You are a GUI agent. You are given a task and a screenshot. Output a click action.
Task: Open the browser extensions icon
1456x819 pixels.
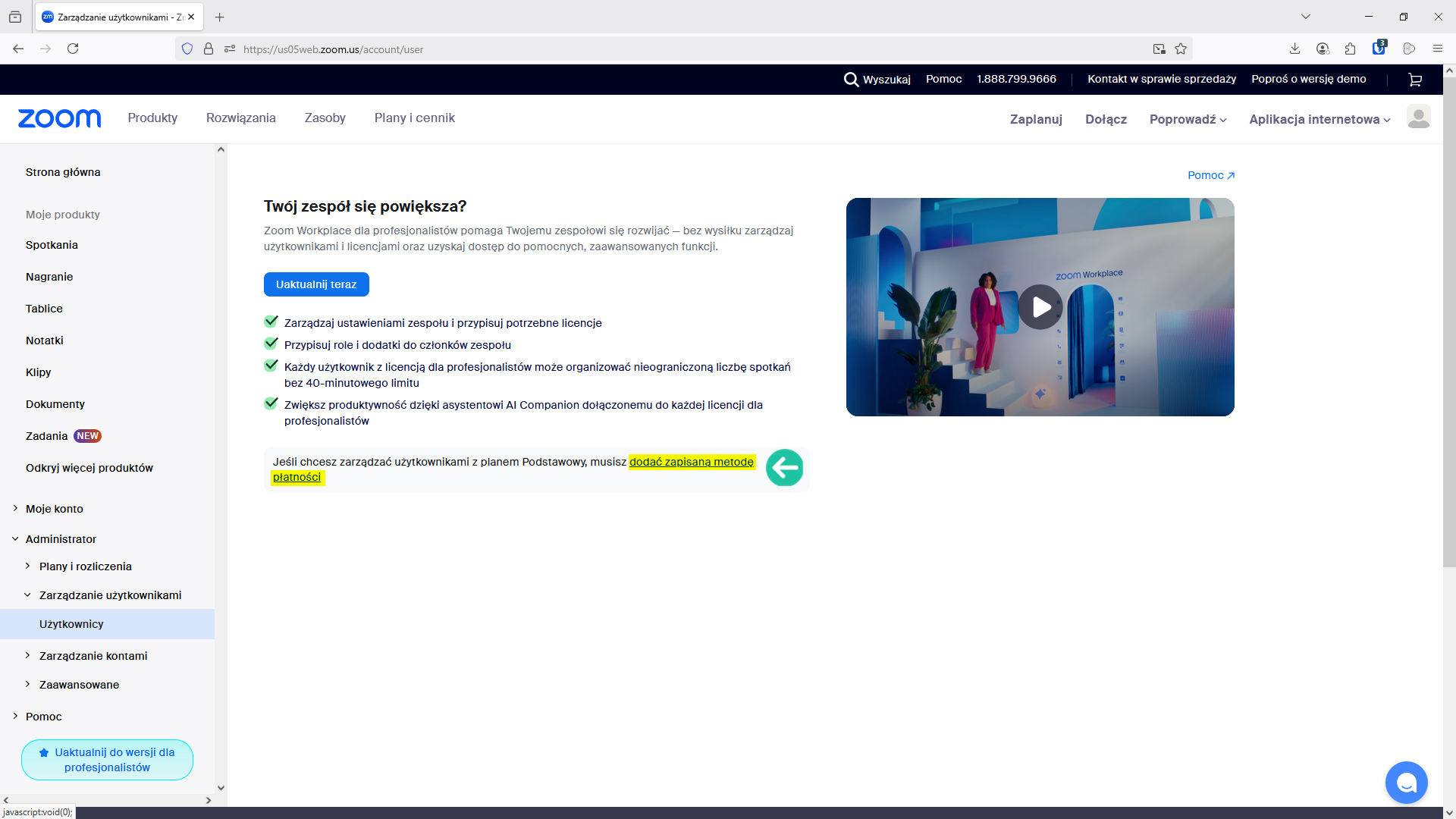tap(1350, 49)
